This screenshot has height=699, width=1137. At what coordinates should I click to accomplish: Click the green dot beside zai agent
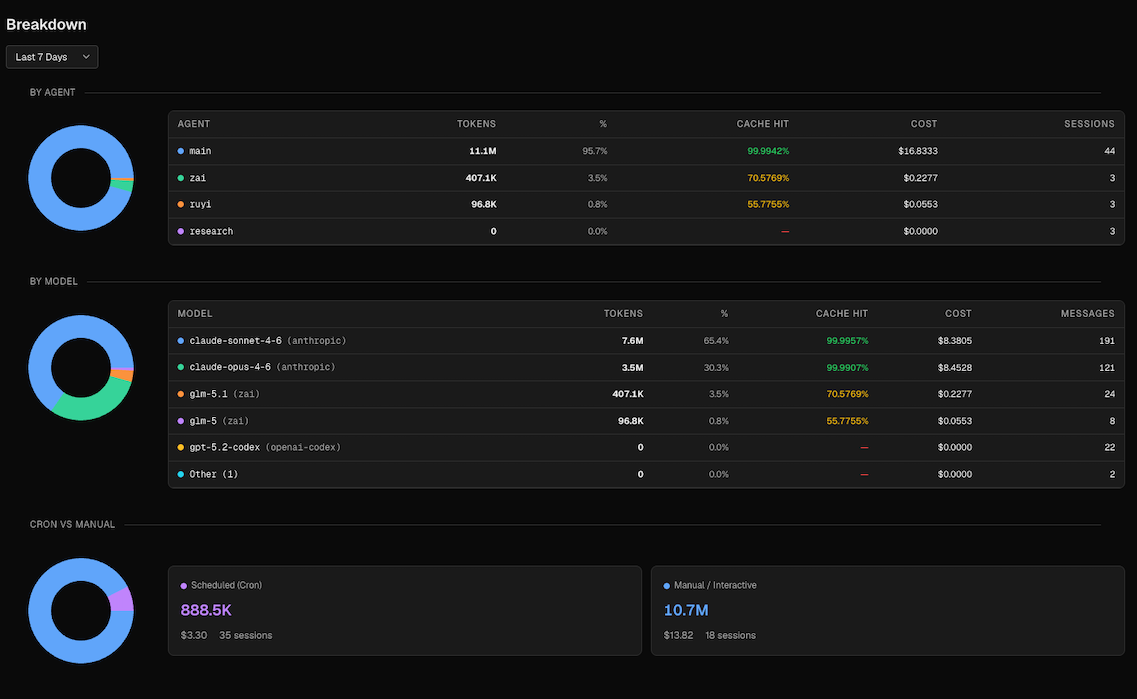(x=181, y=178)
